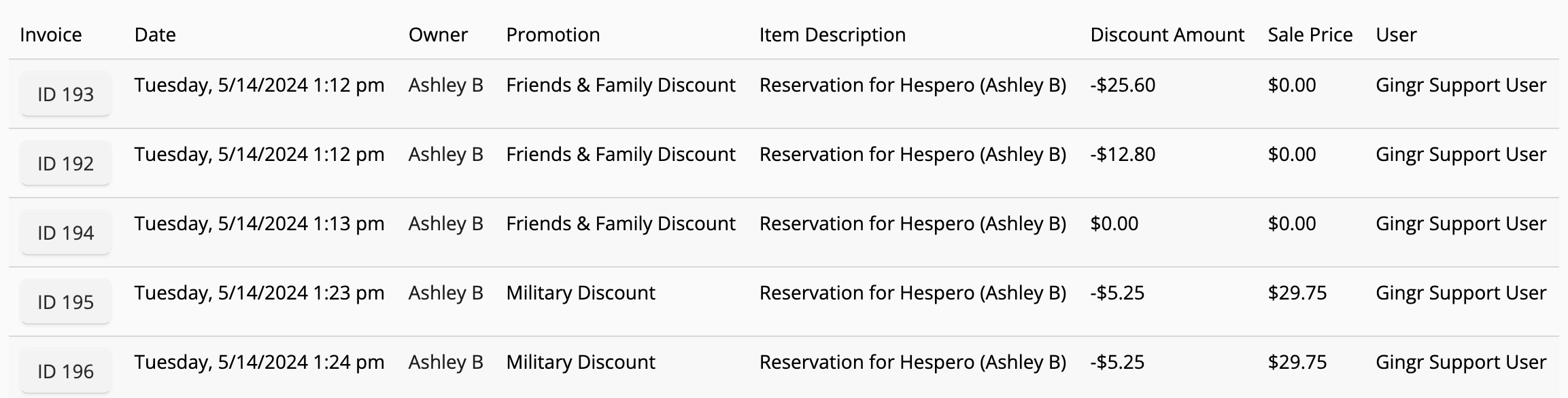Click the Invoice column header
Viewport: 1568px width, 398px height.
point(51,35)
